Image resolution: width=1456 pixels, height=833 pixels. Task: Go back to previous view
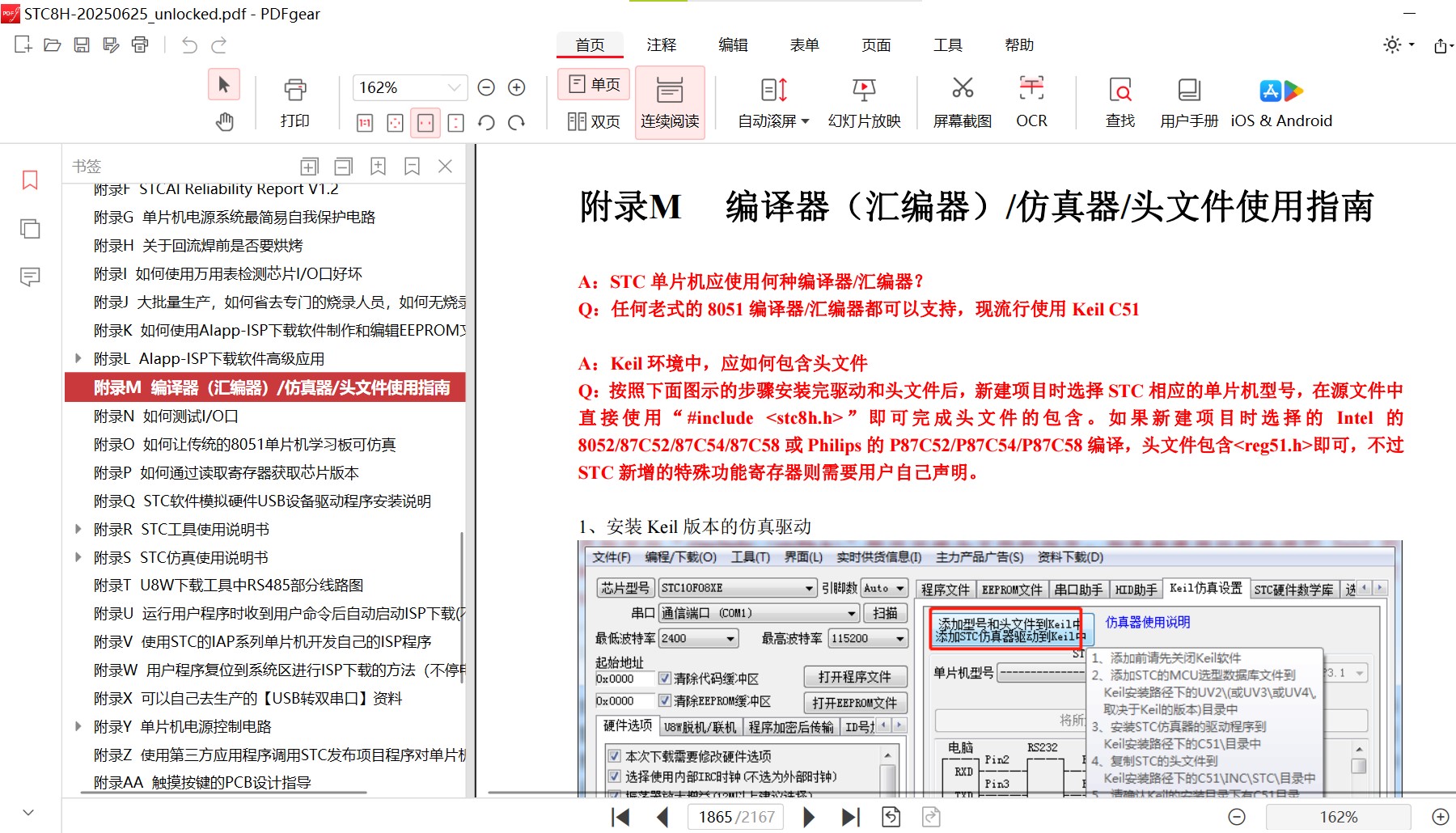(x=891, y=817)
